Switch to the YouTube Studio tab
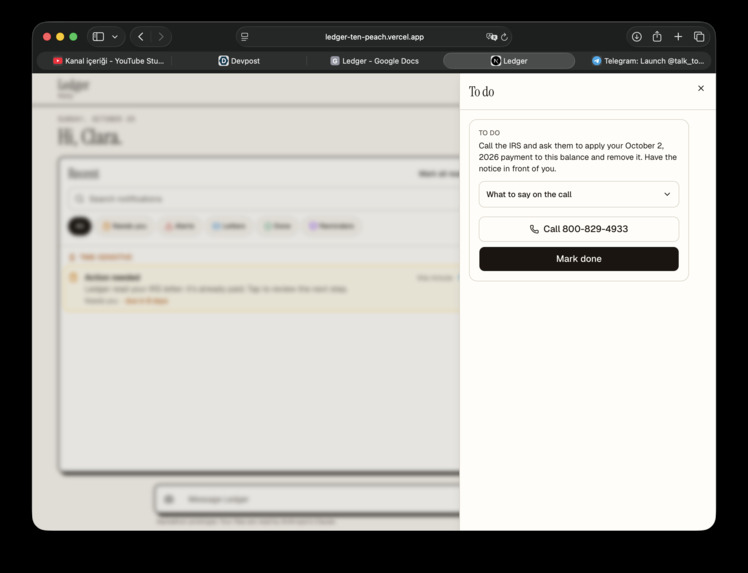Screen dimensions: 748x573 coord(108,61)
